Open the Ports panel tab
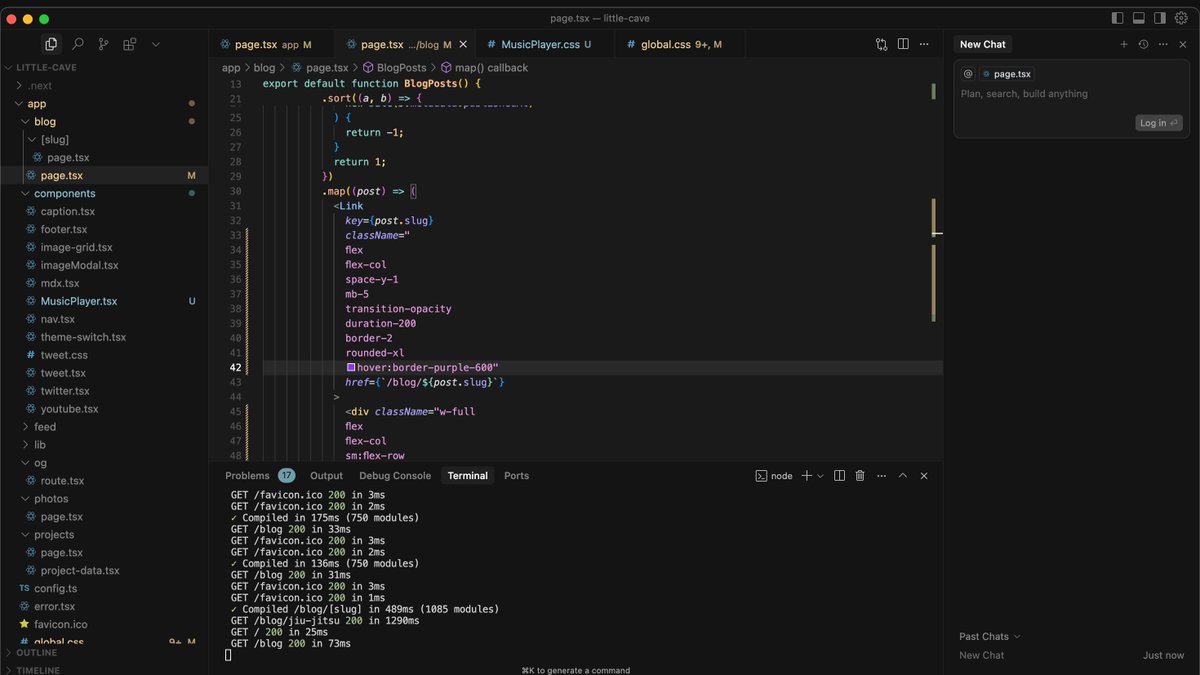Screen dimensions: 1200x675 click(516, 476)
